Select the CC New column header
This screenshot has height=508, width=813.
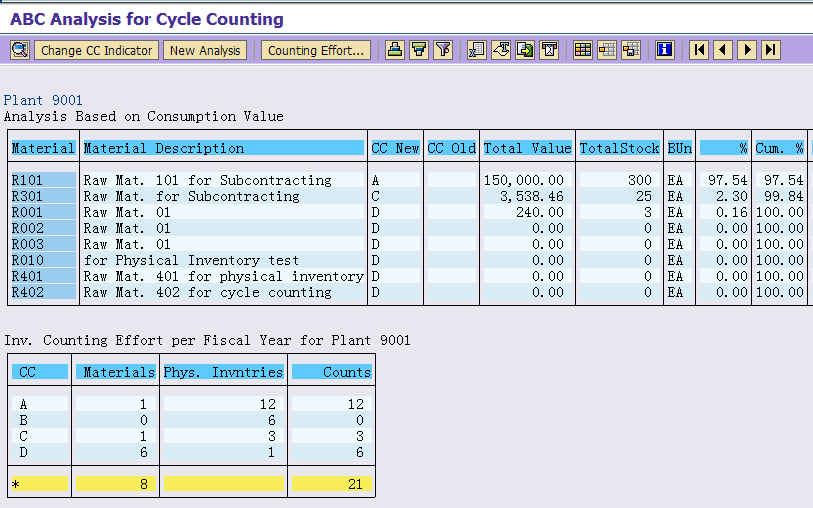(x=395, y=148)
